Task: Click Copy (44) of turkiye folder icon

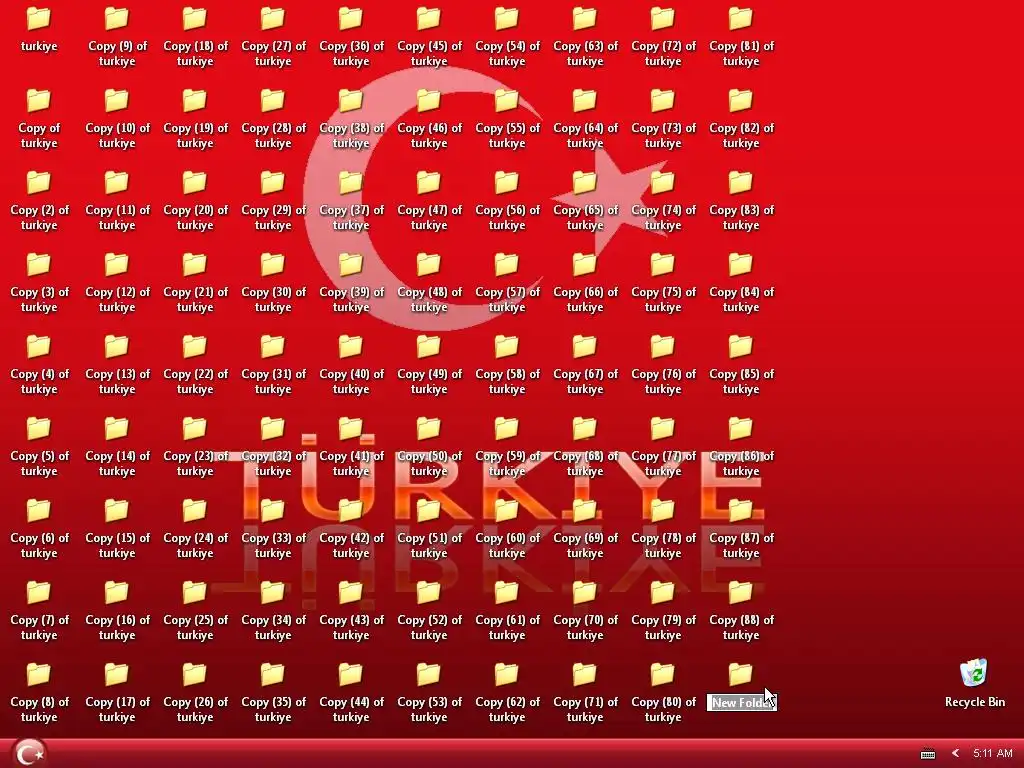Action: pos(351,675)
